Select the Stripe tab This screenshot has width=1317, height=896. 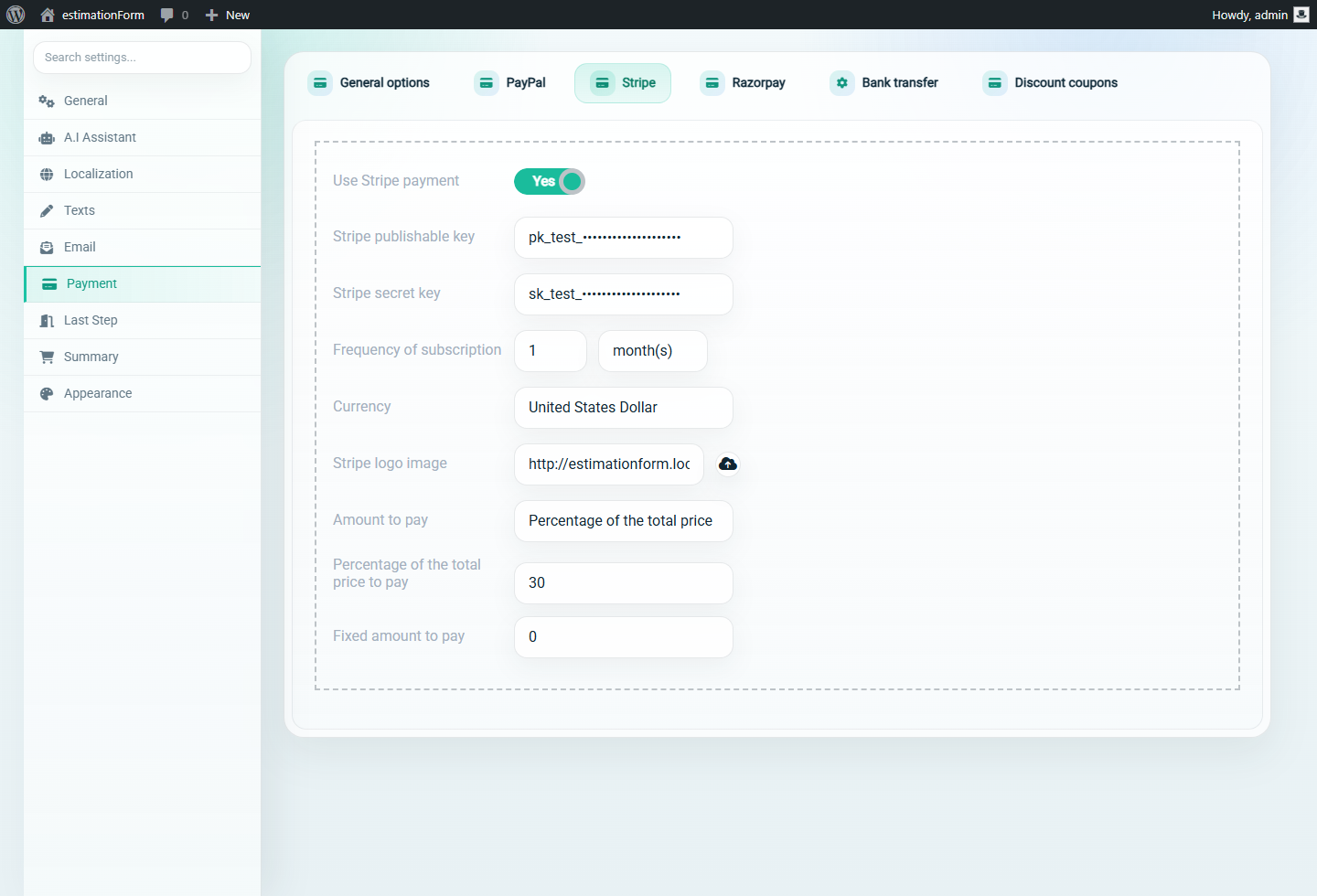623,83
